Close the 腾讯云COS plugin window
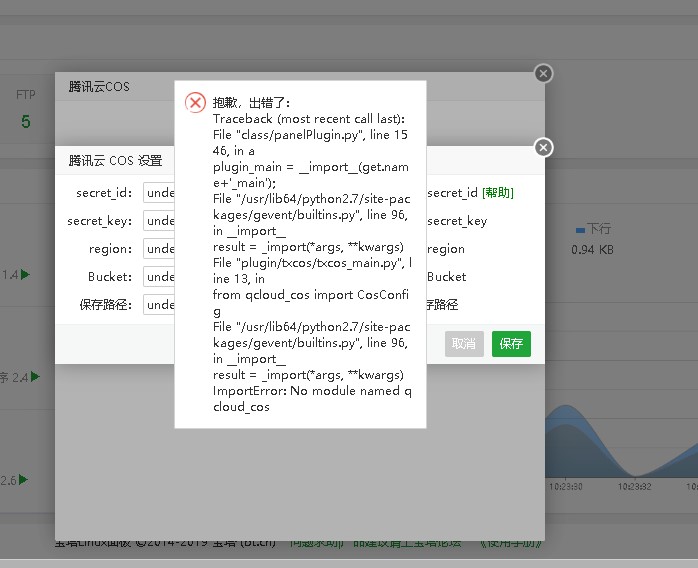698x568 pixels. pyautogui.click(x=543, y=73)
